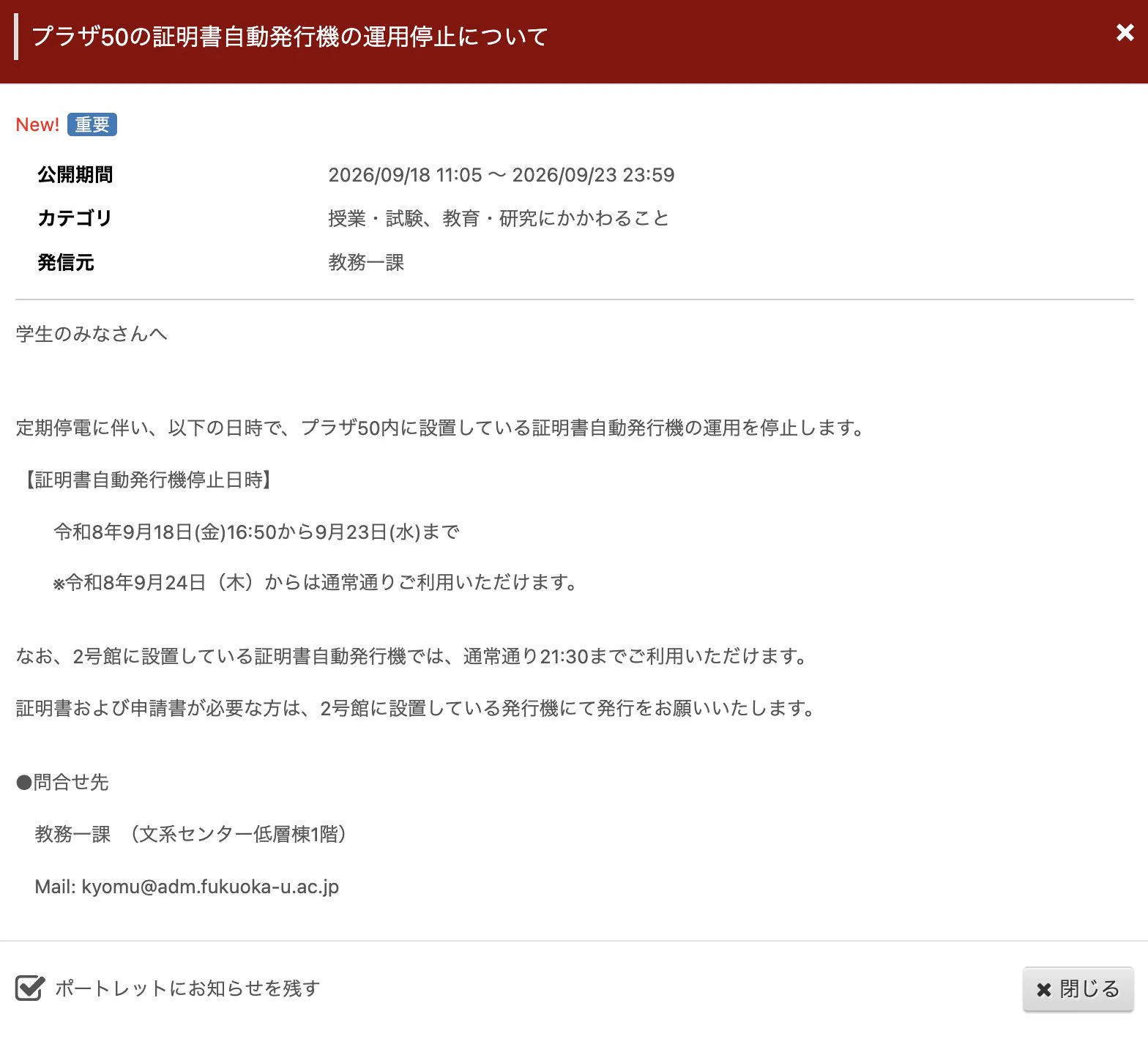Click the ●問合せ先 heading
Viewport: 1148px width, 1047px height.
click(x=62, y=782)
